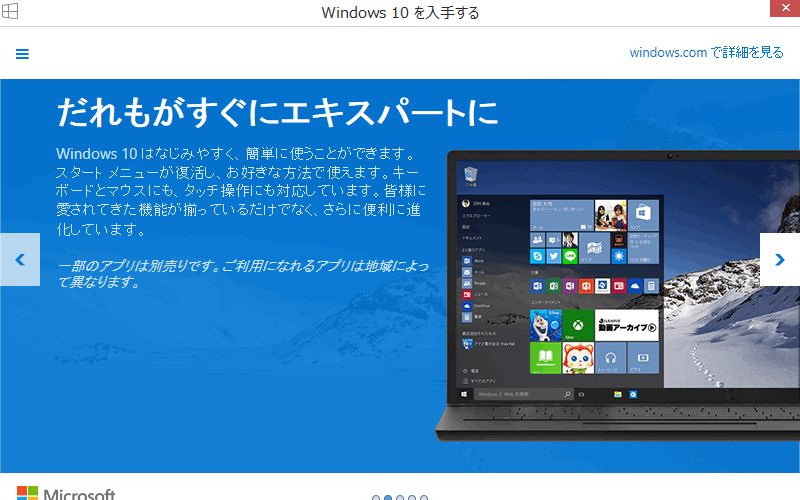Click the Start button on laptop taskbar

click(x=465, y=394)
